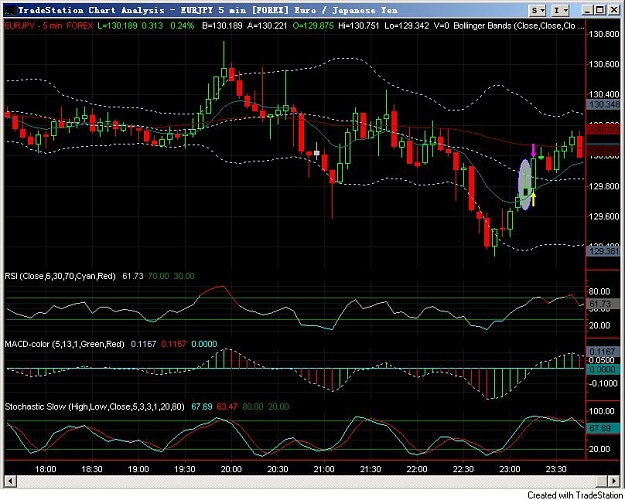Click the '23:30' time axis label
The height and width of the screenshot is (500, 625).
coord(556,469)
